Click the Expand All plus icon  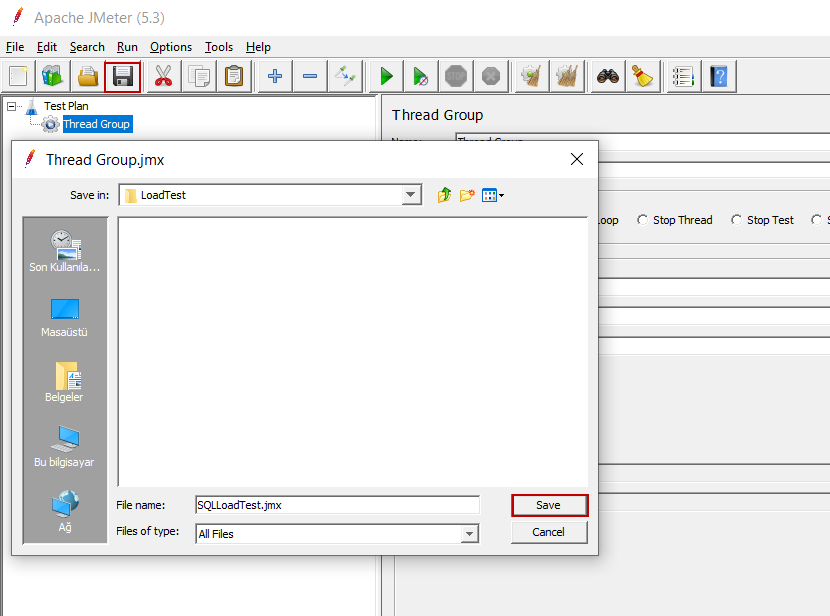pos(275,76)
